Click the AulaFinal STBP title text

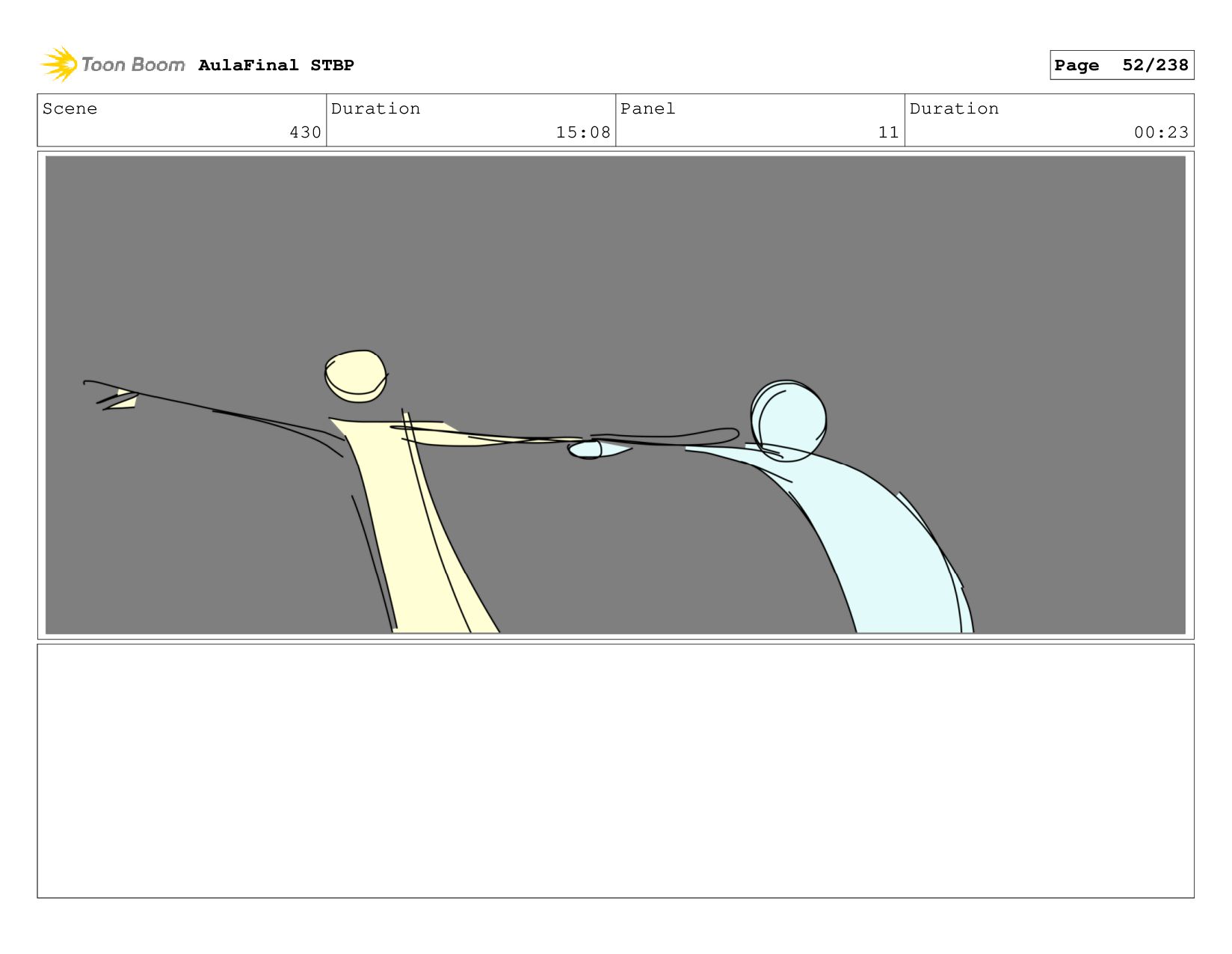point(276,65)
